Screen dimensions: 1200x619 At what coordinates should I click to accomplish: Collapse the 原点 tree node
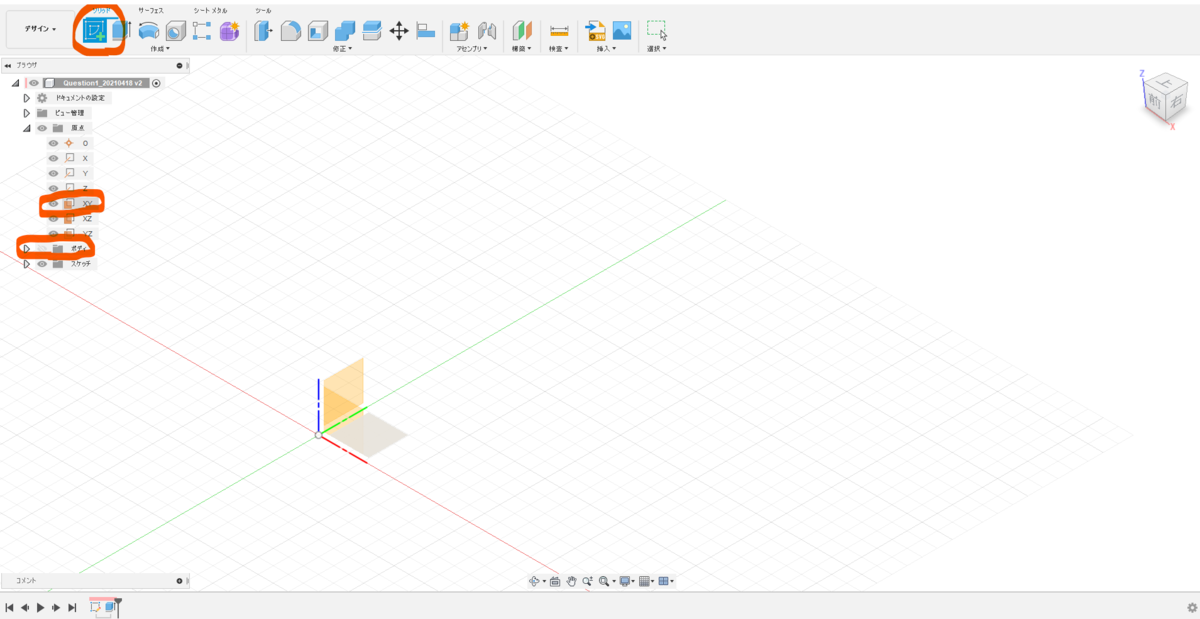27,128
